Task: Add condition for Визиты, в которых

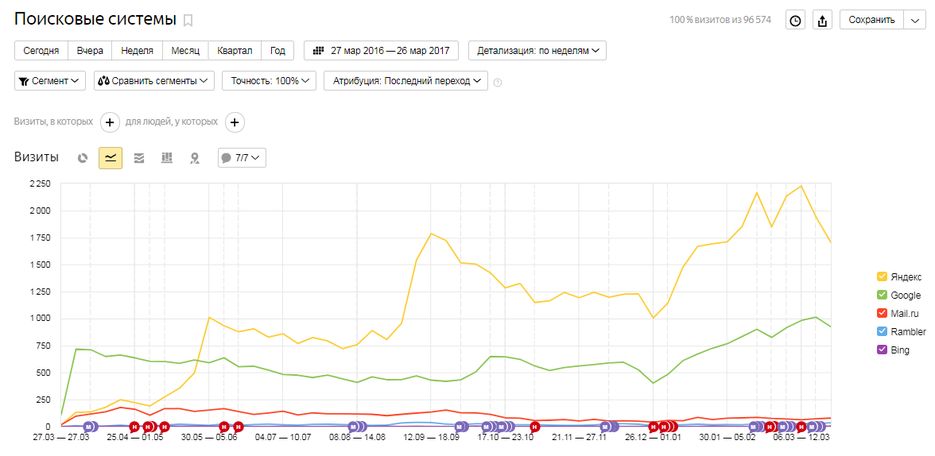Action: coord(110,122)
